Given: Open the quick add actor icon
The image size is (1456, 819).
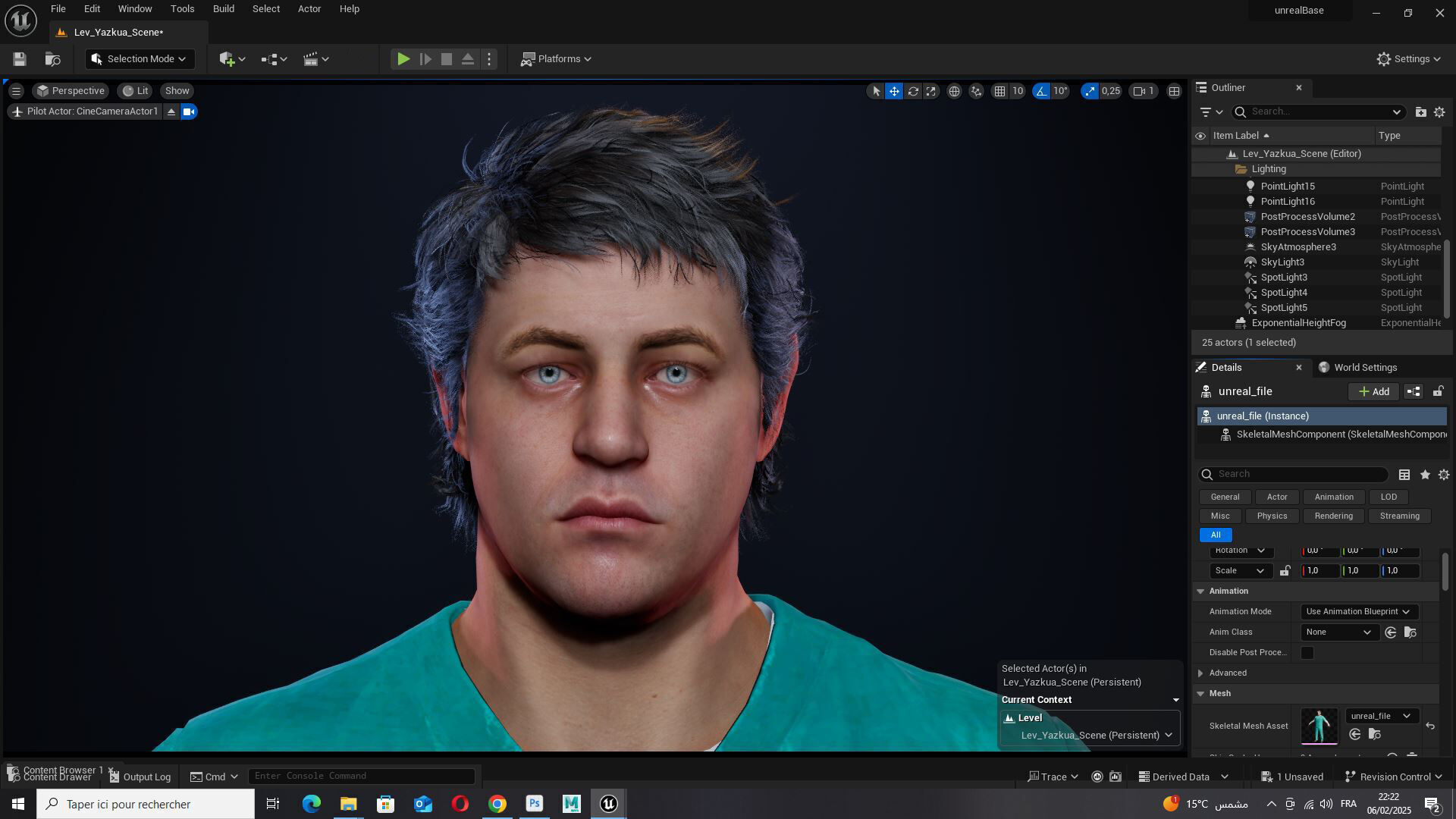Looking at the screenshot, I should [231, 59].
